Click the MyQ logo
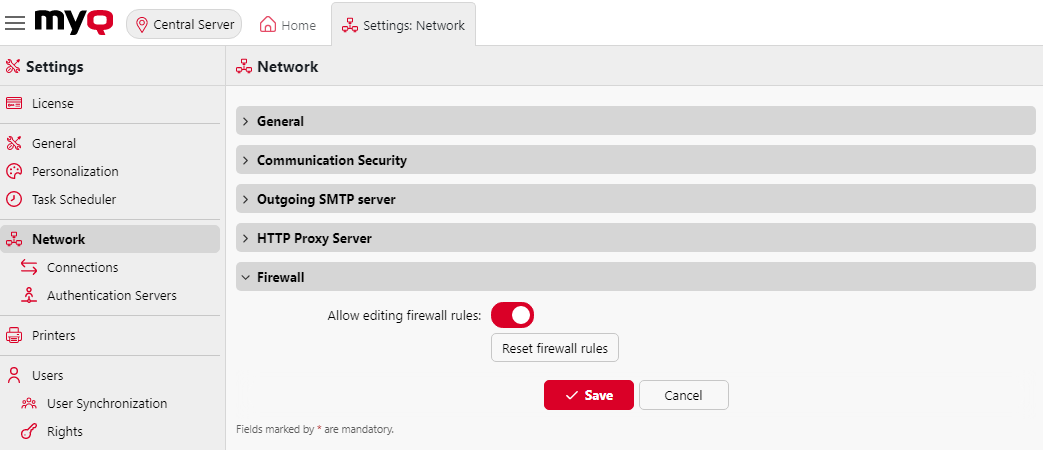This screenshot has width=1043, height=450. (x=75, y=22)
